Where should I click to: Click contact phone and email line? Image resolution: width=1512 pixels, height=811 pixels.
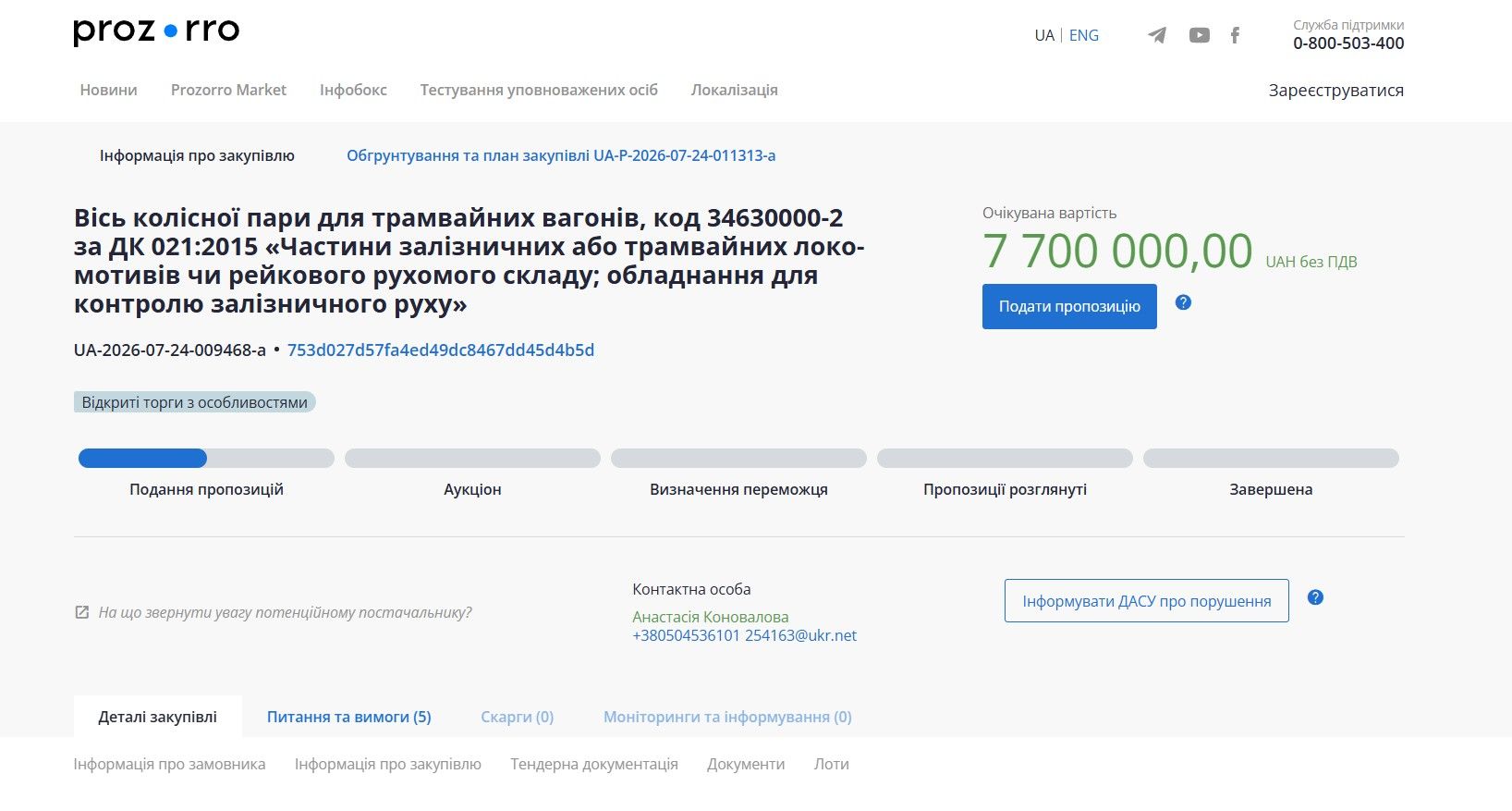744,635
